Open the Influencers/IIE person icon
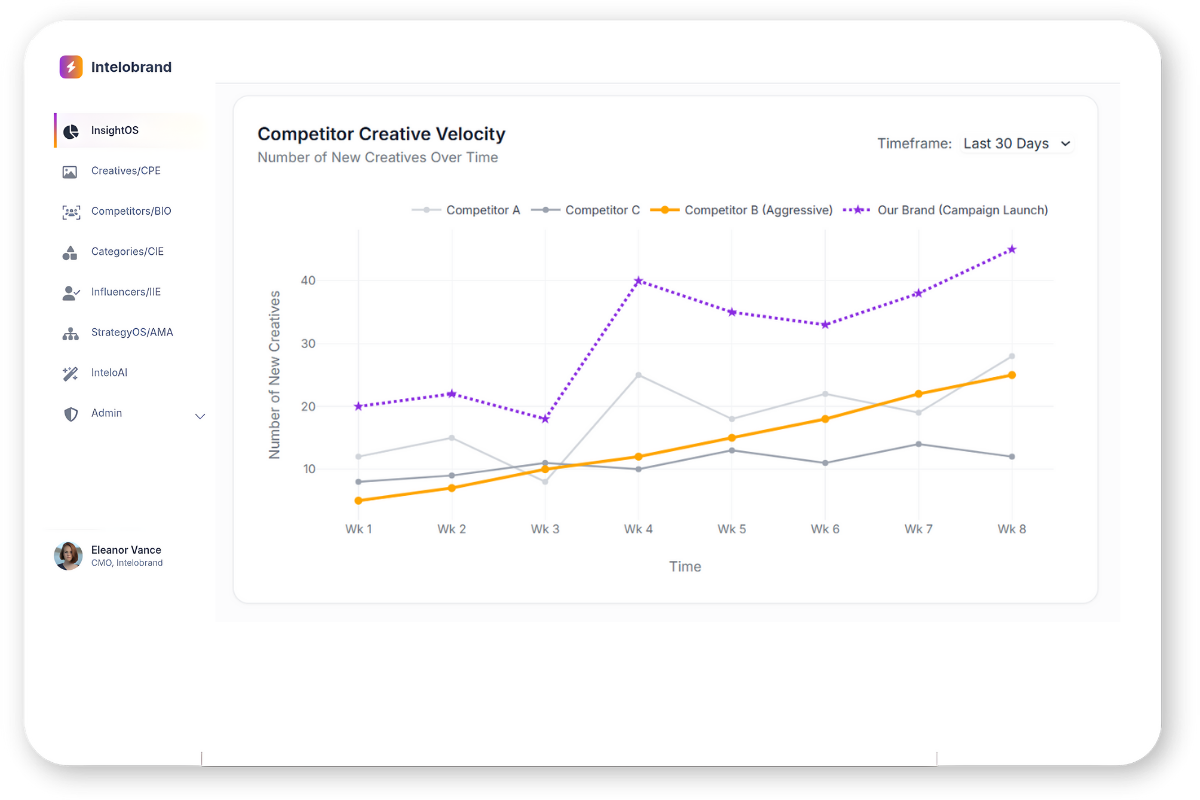The height and width of the screenshot is (800, 1200). [70, 293]
